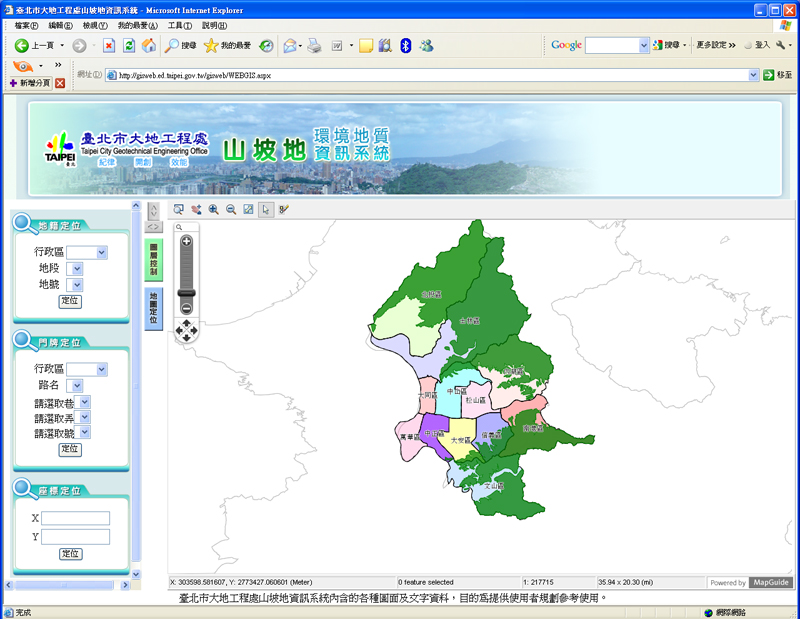Click the map zoom slider handle
The image size is (800, 619).
coord(186,292)
